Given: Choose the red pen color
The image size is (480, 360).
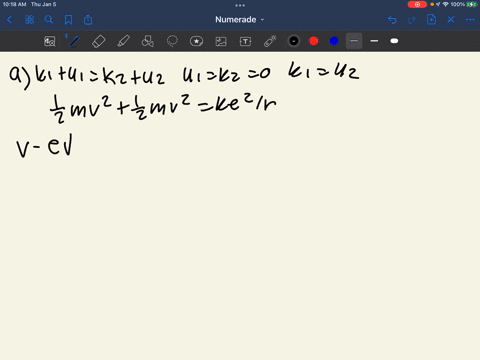Looking at the screenshot, I should (x=314, y=41).
